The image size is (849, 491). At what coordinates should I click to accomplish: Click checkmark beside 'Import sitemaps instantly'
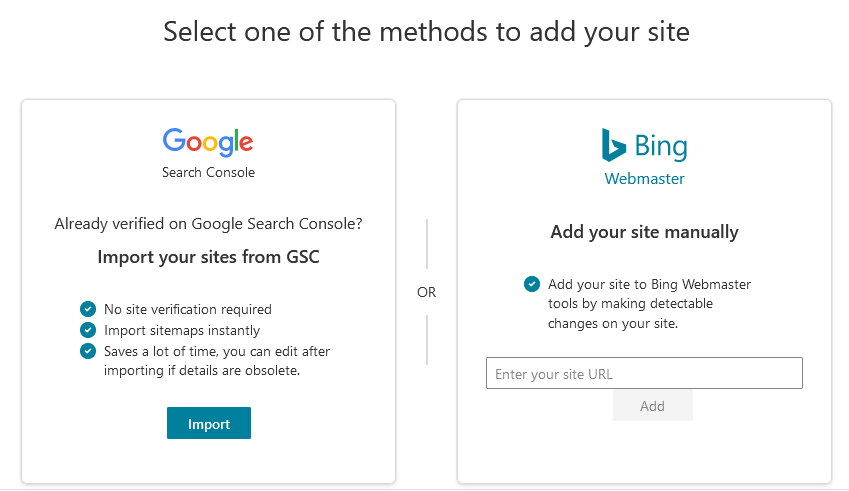click(x=88, y=330)
